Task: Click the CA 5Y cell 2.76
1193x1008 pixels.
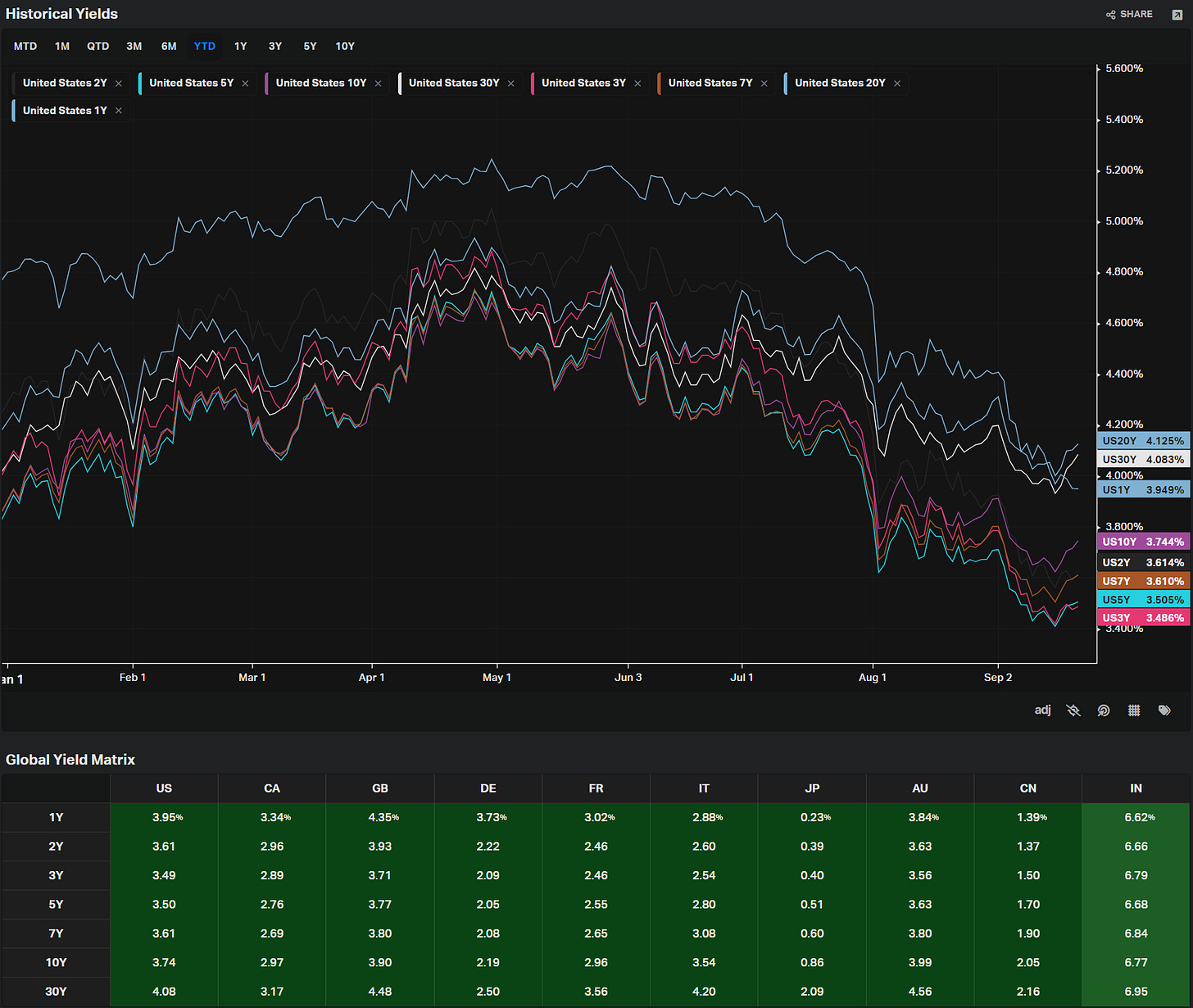Action: (272, 904)
